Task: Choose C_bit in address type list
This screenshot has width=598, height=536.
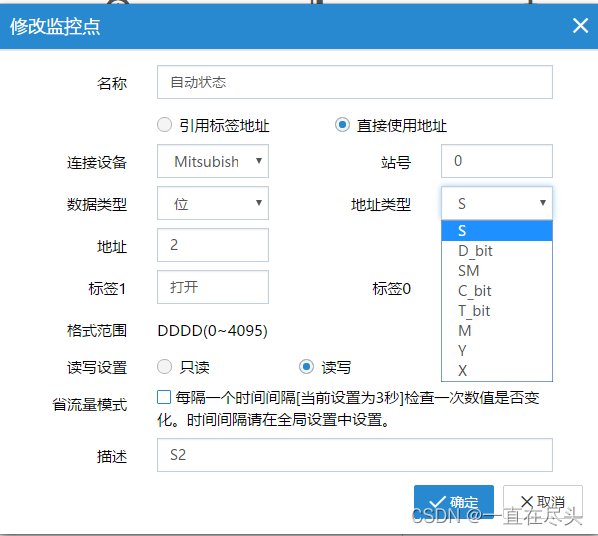Action: tap(497, 291)
